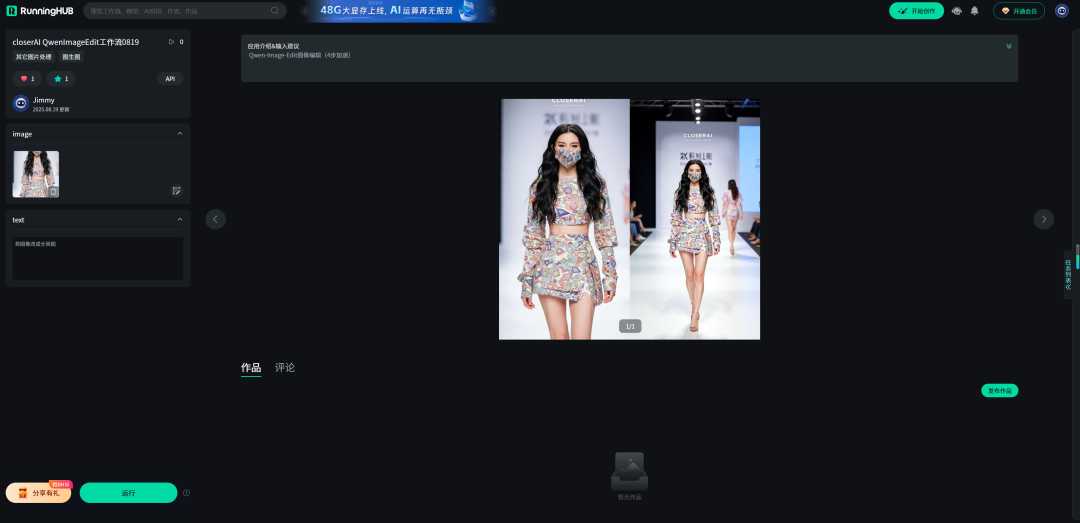Click the 发布作品 button
The height and width of the screenshot is (523, 1080).
tap(999, 391)
